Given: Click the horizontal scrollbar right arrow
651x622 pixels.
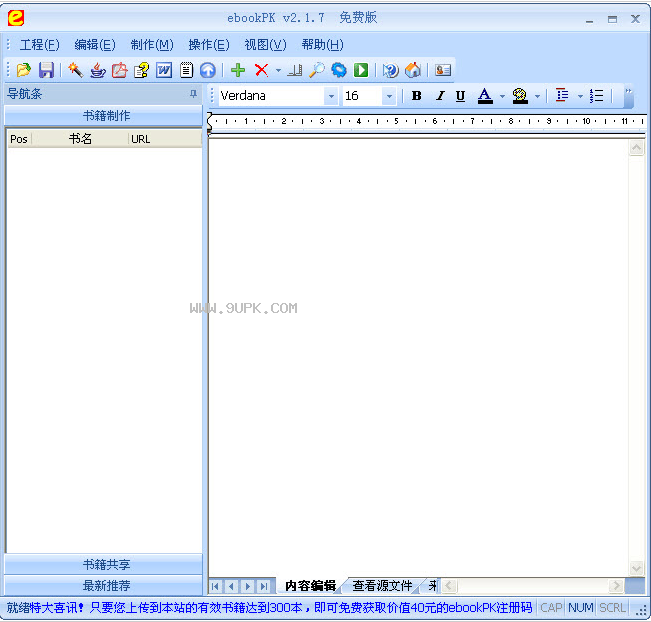Looking at the screenshot, I should point(616,586).
